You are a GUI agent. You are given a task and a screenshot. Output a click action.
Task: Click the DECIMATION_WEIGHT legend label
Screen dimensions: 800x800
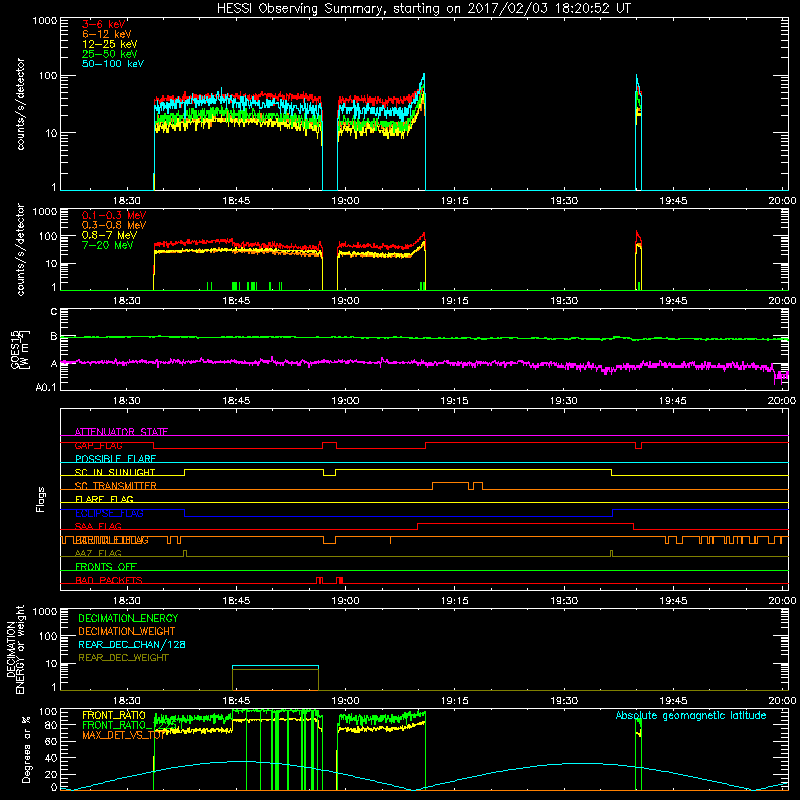tap(127, 631)
